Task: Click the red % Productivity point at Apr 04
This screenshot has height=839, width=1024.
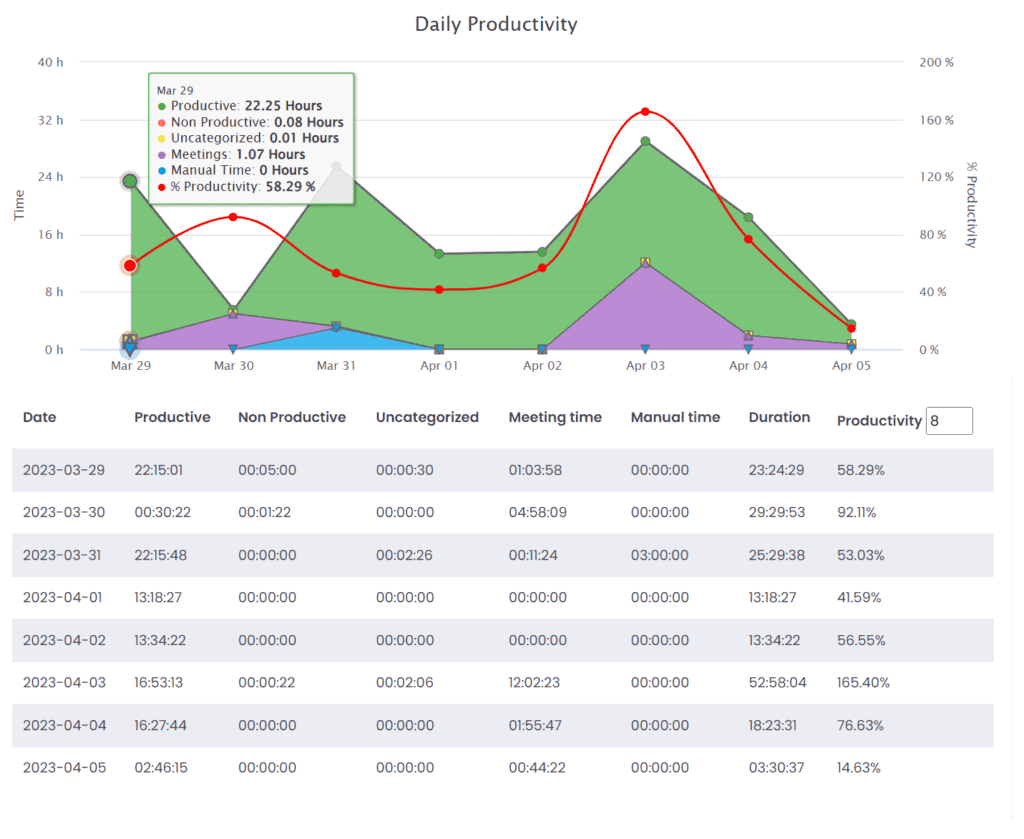Action: tap(748, 239)
